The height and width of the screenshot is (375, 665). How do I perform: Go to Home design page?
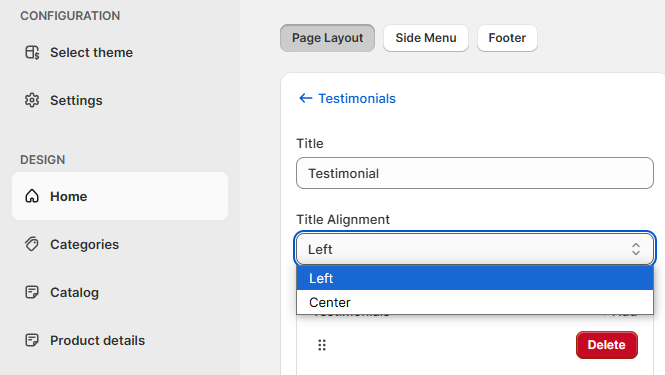120,196
